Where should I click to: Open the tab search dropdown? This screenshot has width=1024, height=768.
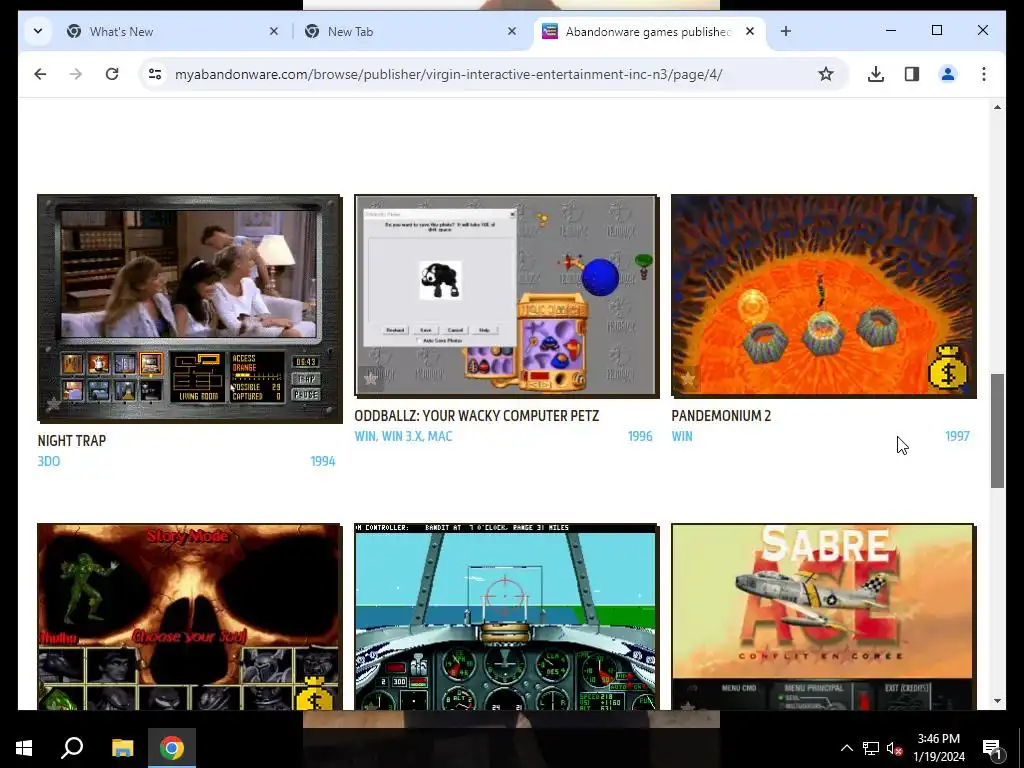[38, 31]
